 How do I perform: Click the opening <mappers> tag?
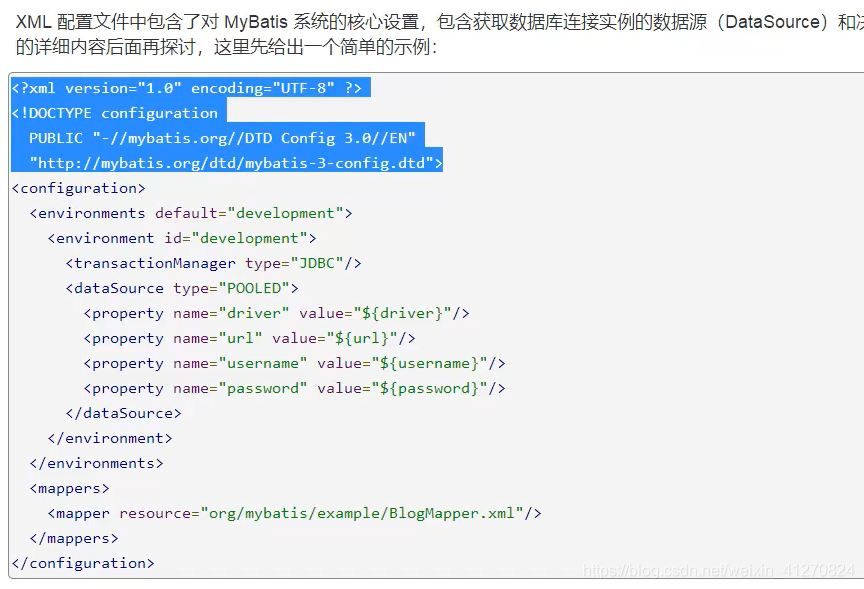pyautogui.click(x=69, y=488)
